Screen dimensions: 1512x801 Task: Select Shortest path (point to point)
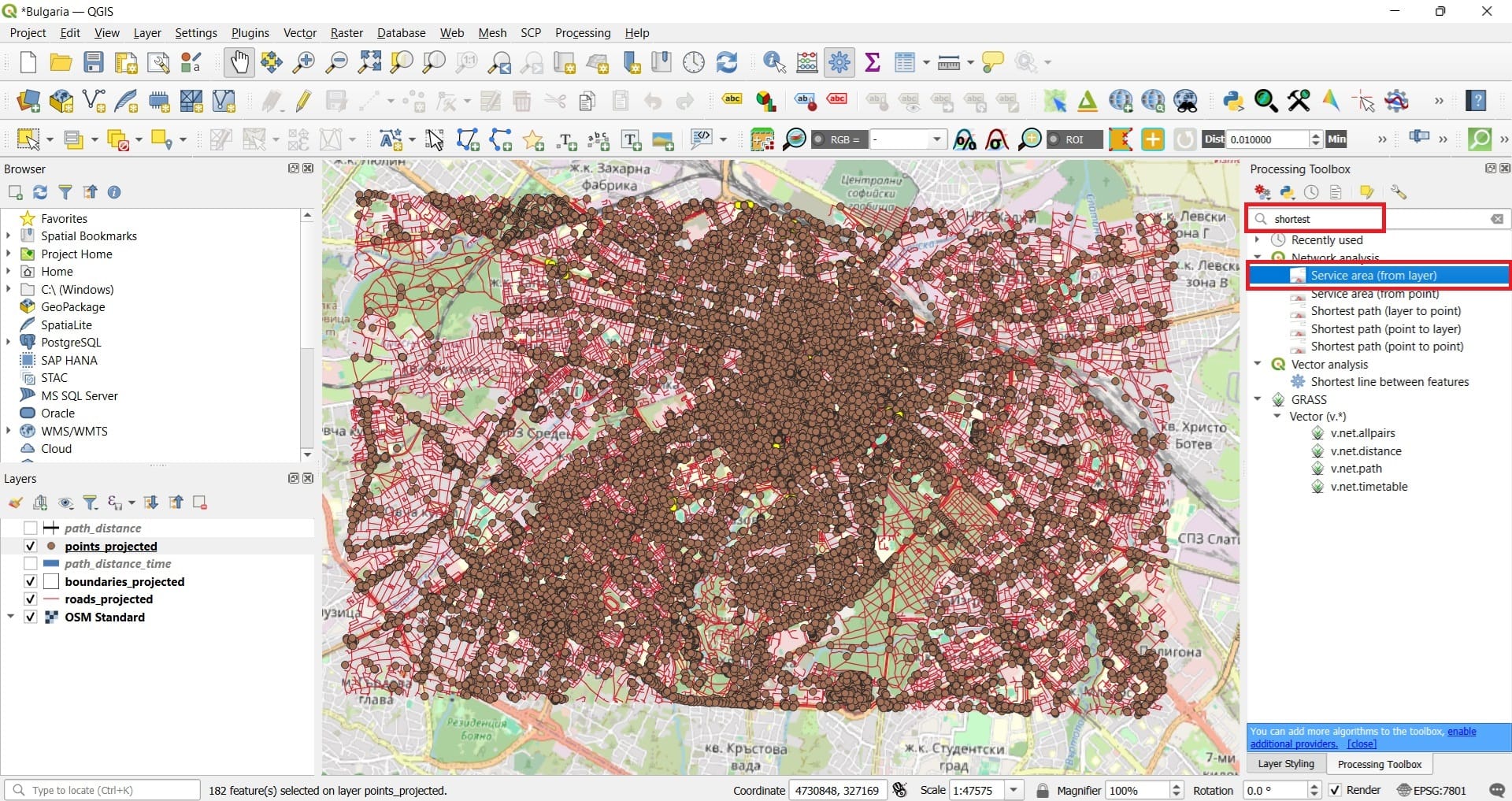tap(1387, 347)
